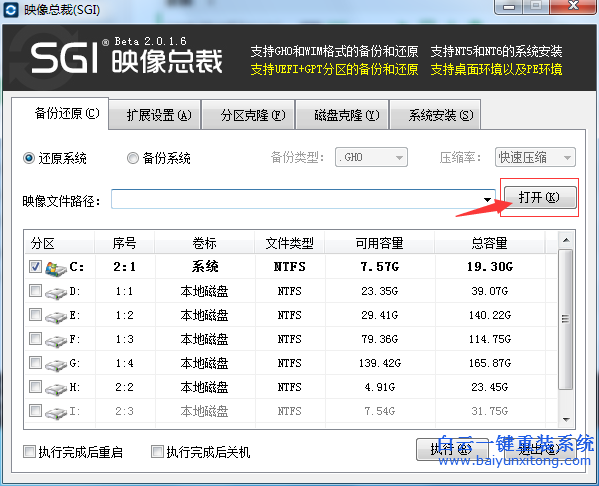Switch to the 磁盘克隆(Y) tab
Viewport: 599px width, 486px height.
point(342,115)
